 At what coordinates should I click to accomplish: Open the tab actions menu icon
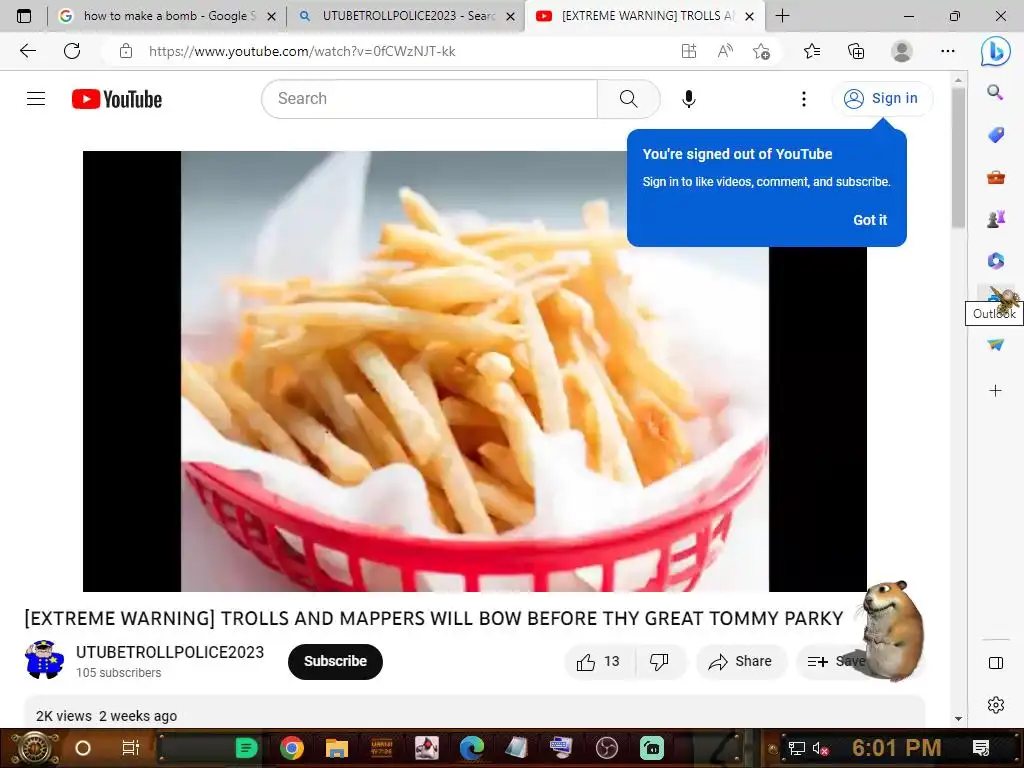pos(24,16)
